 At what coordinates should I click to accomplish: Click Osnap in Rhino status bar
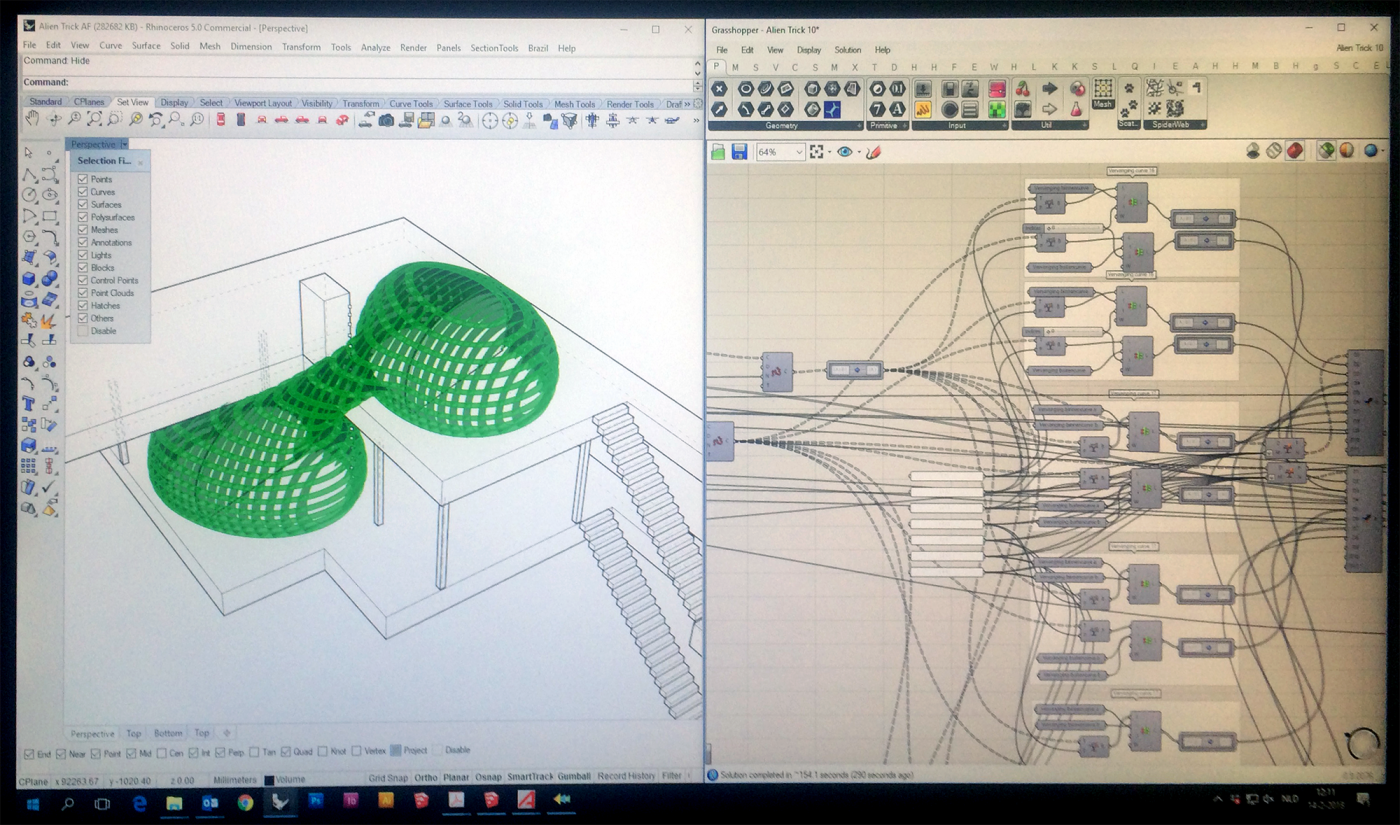[x=488, y=777]
